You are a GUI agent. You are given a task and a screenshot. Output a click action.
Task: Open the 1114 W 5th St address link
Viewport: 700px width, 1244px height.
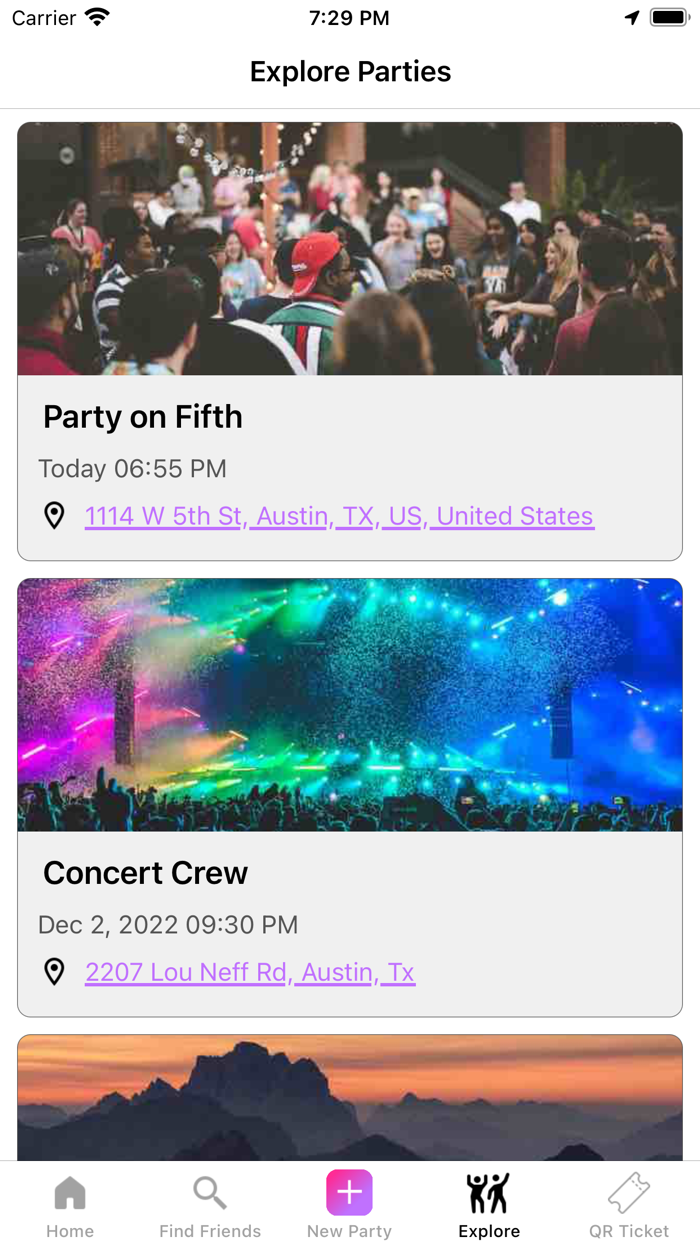pos(339,516)
